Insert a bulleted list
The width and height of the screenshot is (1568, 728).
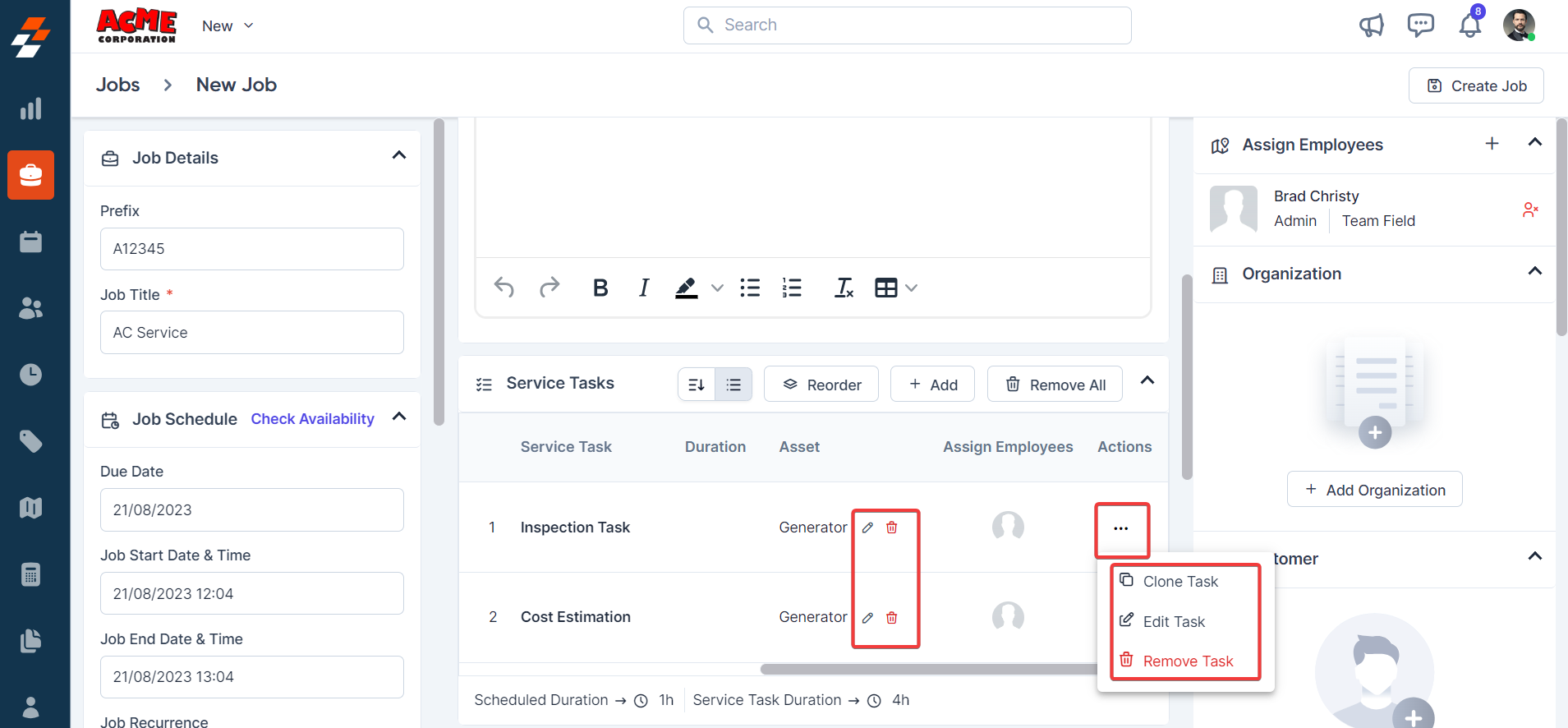[750, 288]
